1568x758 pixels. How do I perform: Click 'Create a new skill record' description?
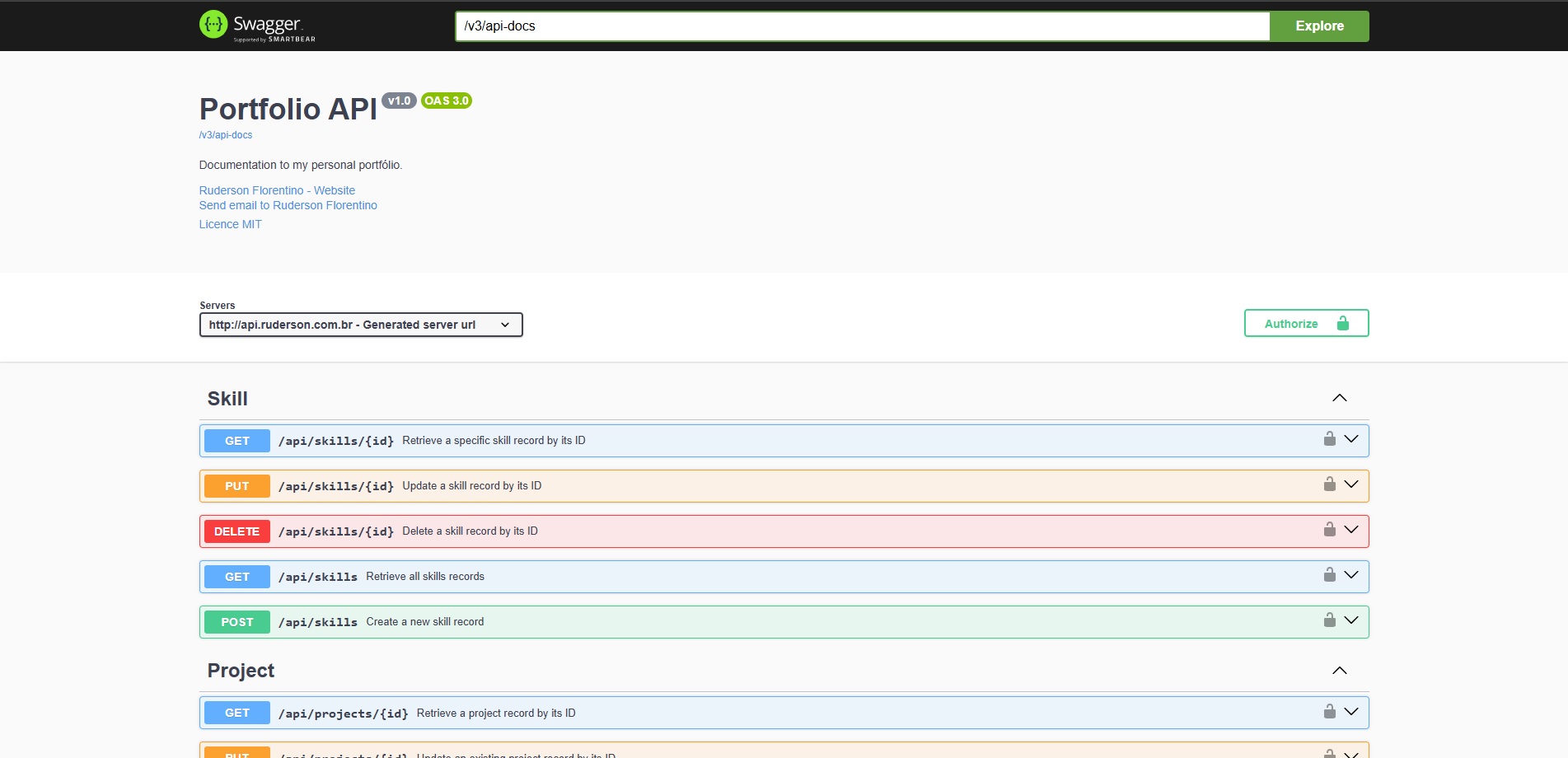(425, 622)
